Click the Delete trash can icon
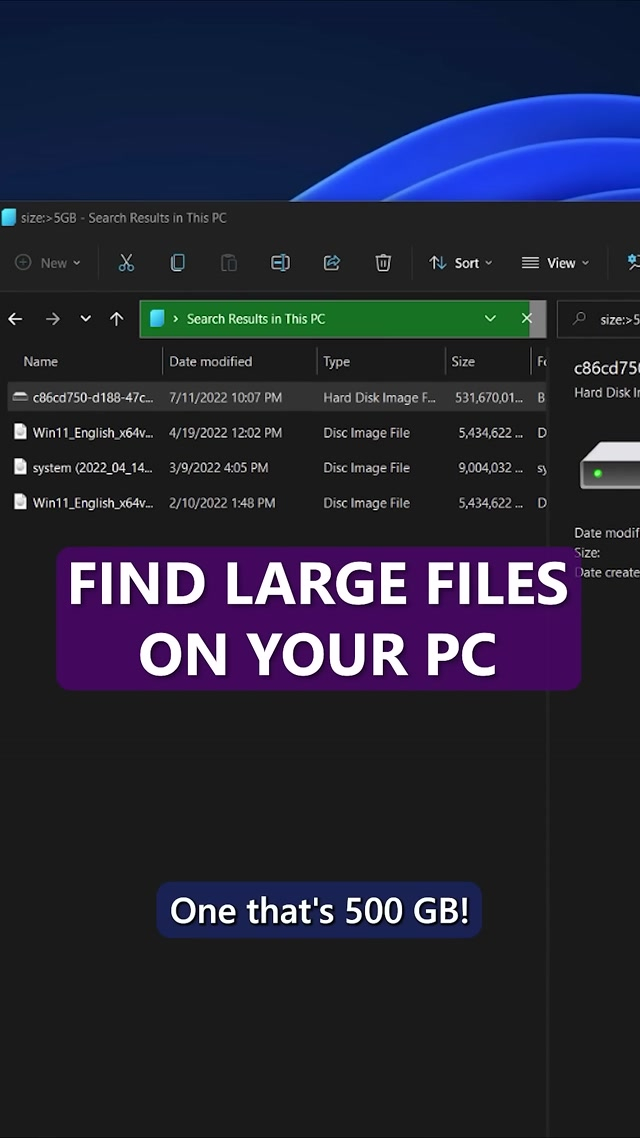Viewport: 640px width, 1138px height. pos(383,263)
